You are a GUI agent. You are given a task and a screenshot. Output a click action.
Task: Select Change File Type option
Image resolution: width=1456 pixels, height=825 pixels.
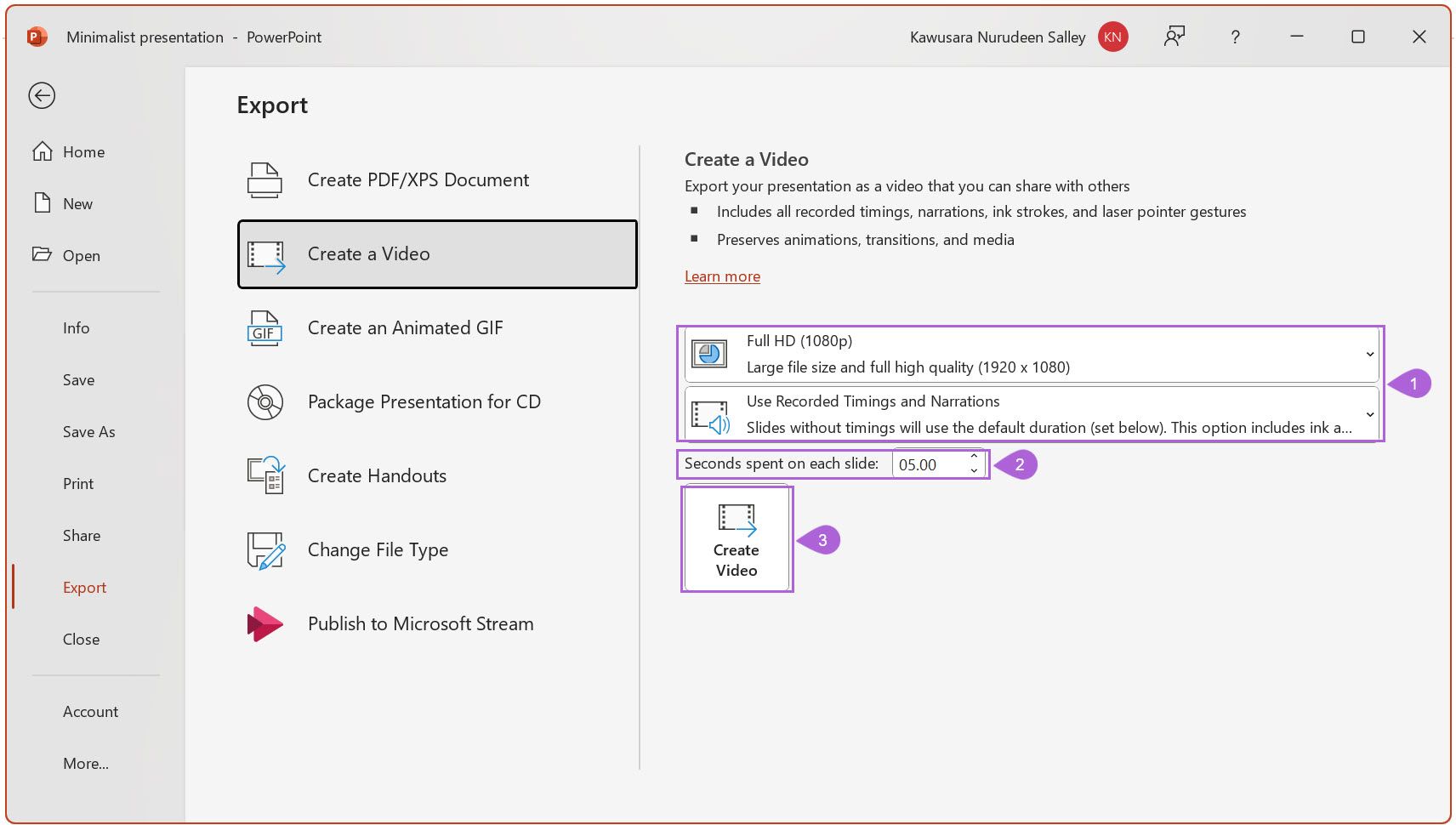[x=437, y=550]
